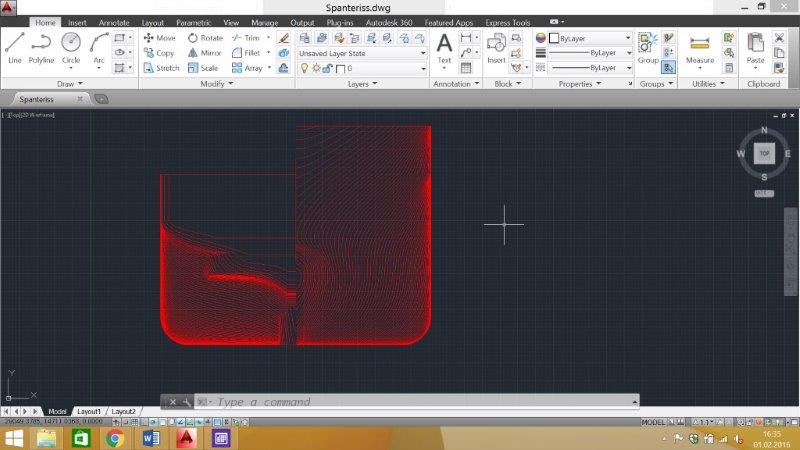This screenshot has height=450, width=800.
Task: Expand the Draw panel
Action: click(x=70, y=84)
